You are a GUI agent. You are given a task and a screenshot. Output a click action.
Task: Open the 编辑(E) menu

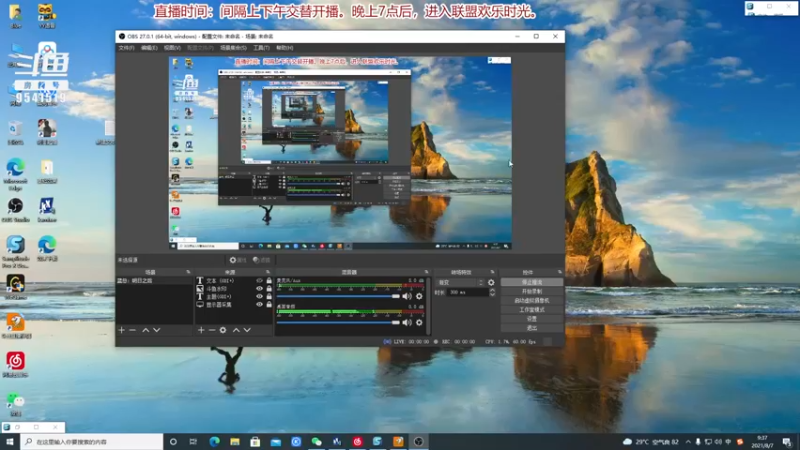click(149, 48)
